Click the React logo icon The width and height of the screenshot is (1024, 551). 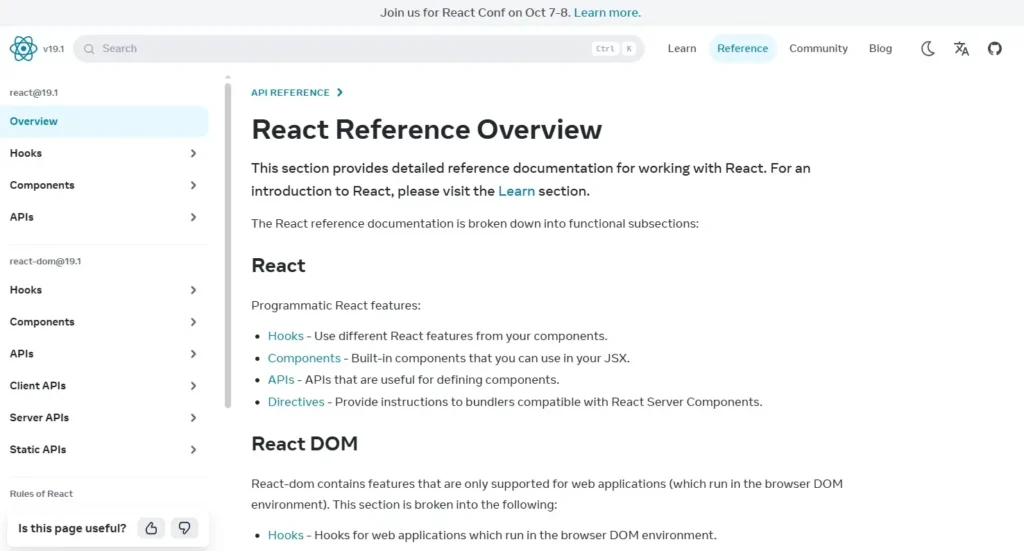(x=23, y=48)
